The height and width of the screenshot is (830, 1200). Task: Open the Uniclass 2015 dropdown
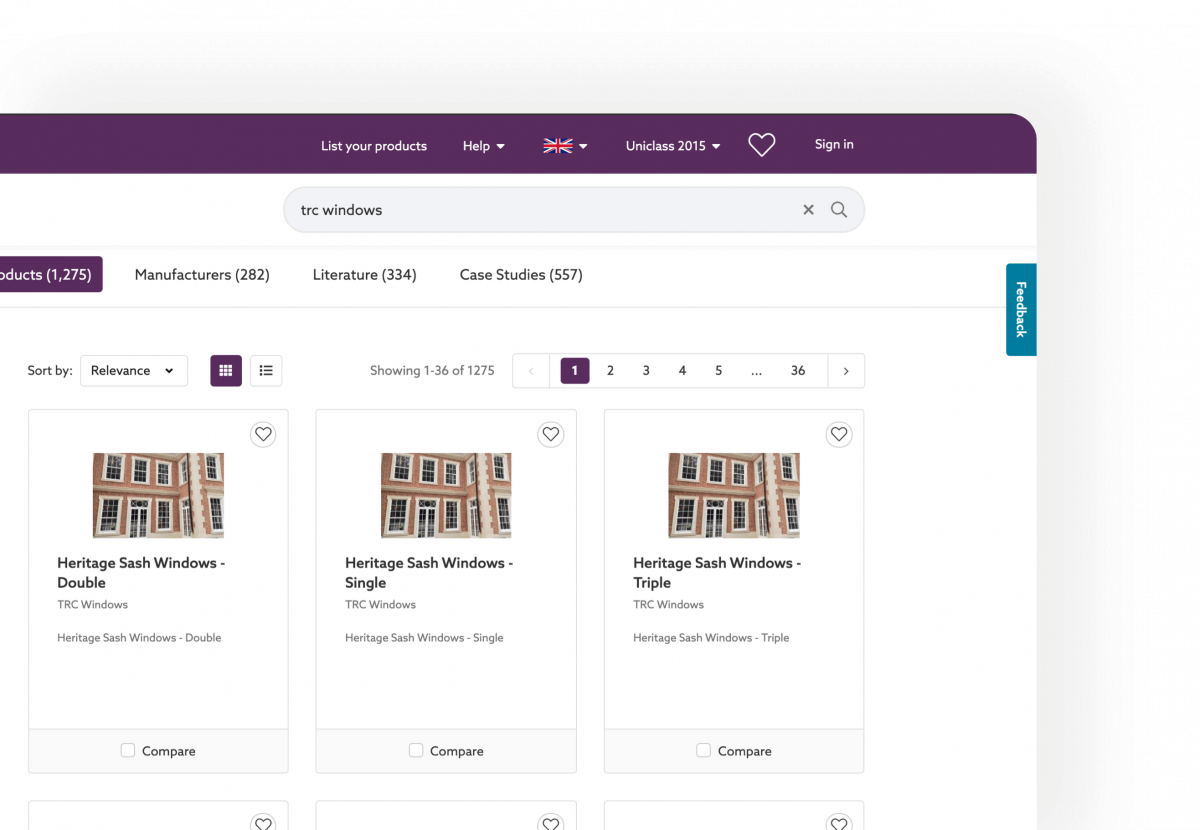672,146
